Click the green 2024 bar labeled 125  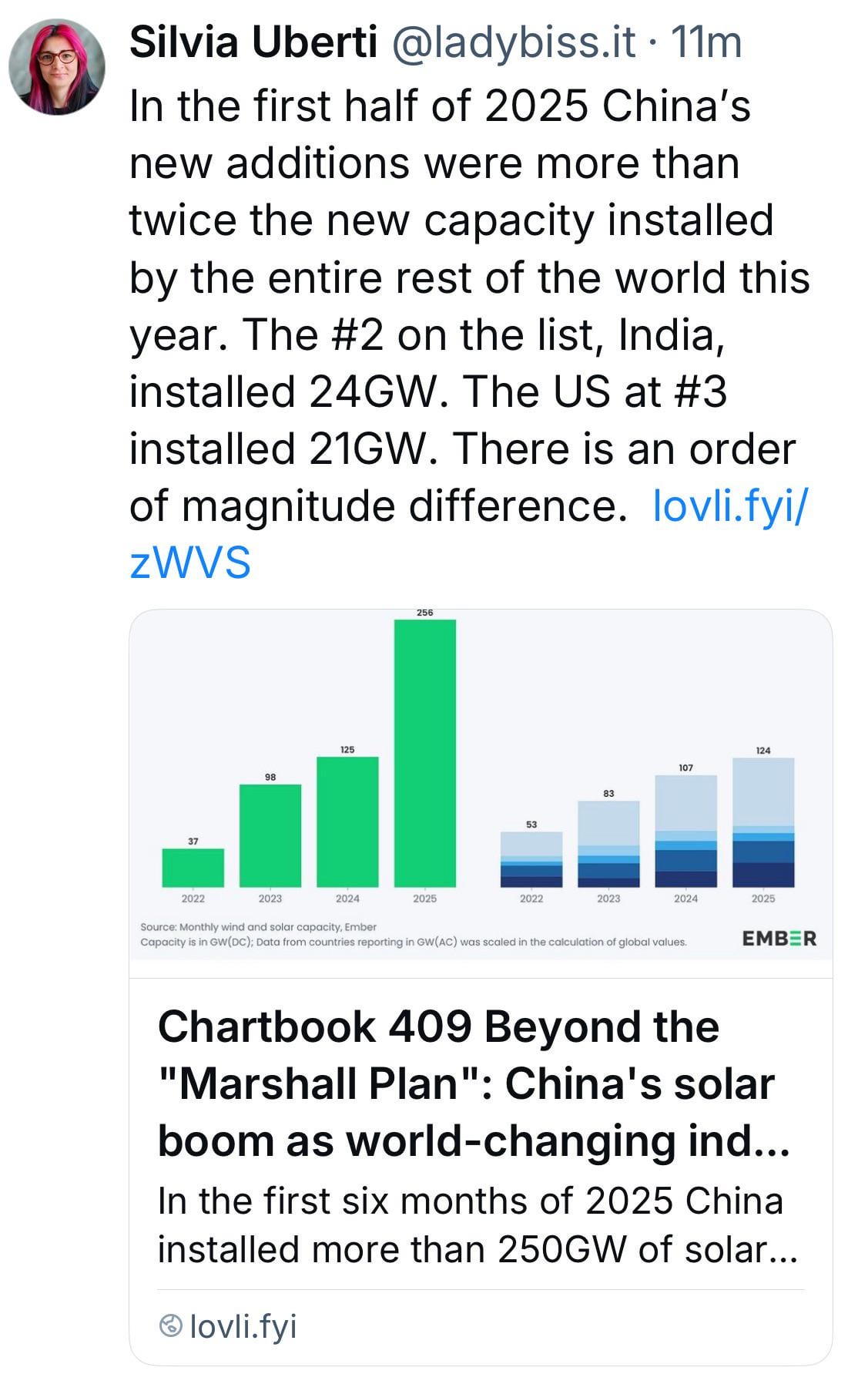pos(347,821)
